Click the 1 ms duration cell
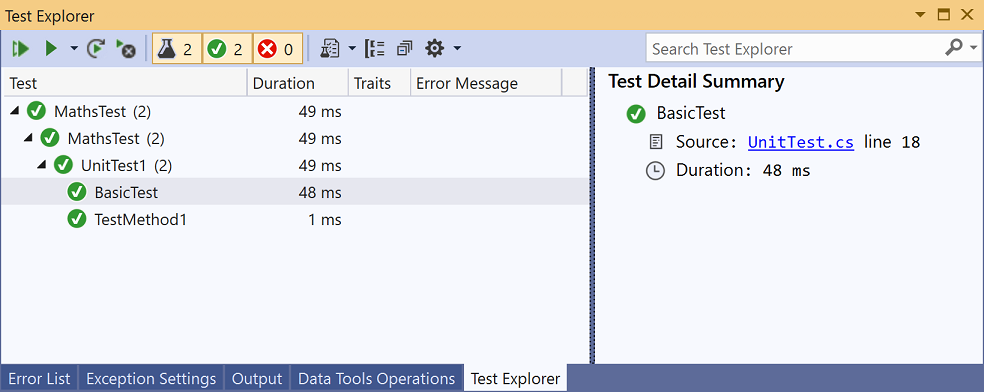The width and height of the screenshot is (984, 392). coord(325,220)
